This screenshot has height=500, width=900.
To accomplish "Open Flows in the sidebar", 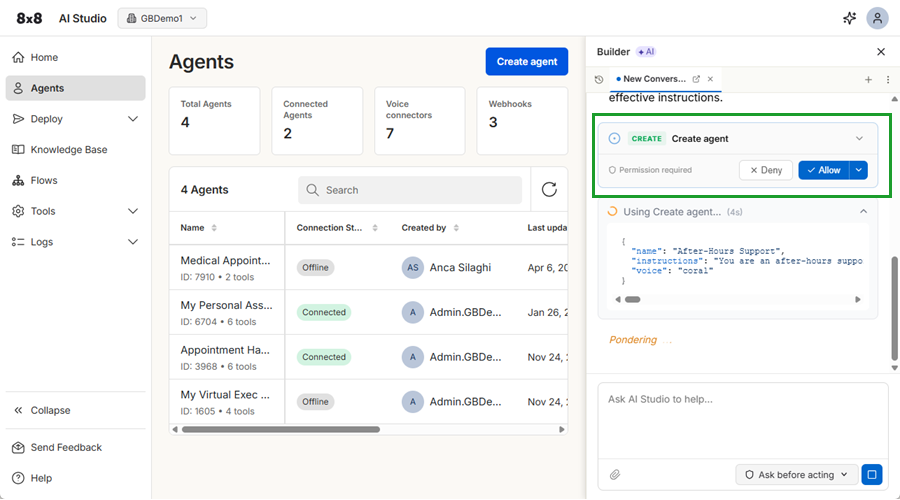I will pos(75,180).
